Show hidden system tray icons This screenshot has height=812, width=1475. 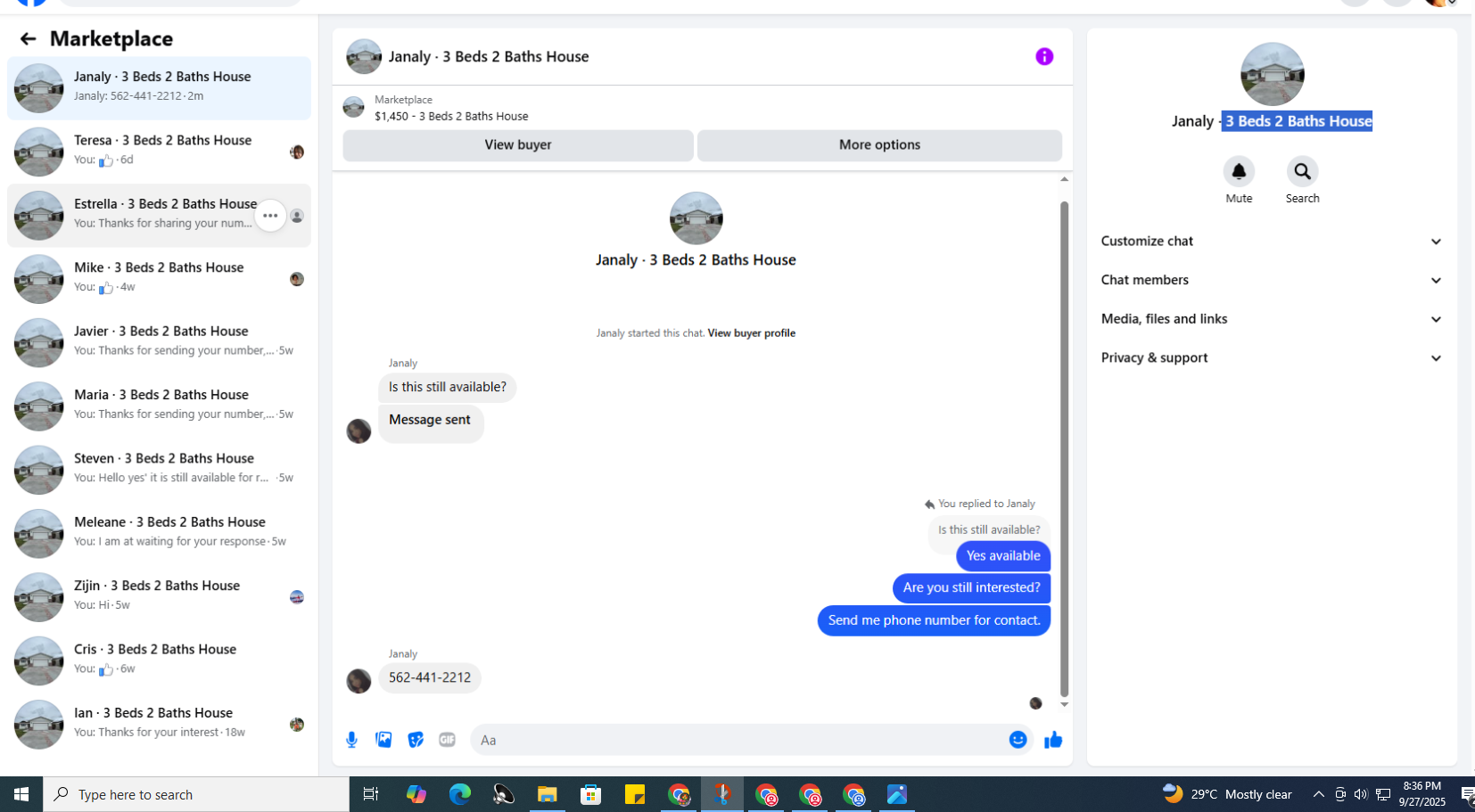click(x=1318, y=794)
